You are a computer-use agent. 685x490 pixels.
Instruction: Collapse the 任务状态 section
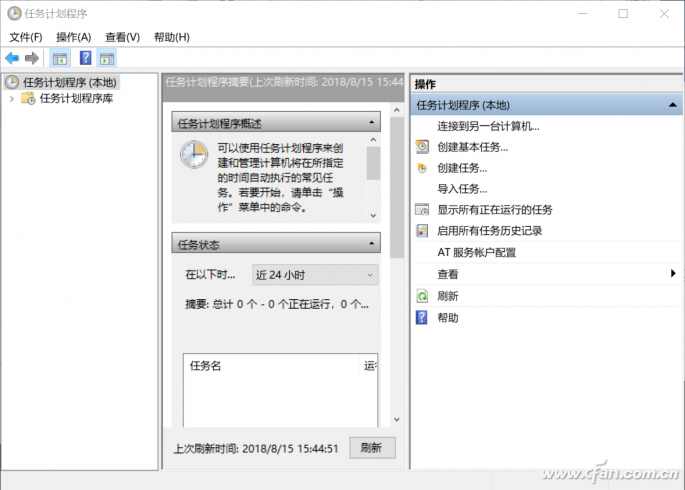tap(372, 244)
